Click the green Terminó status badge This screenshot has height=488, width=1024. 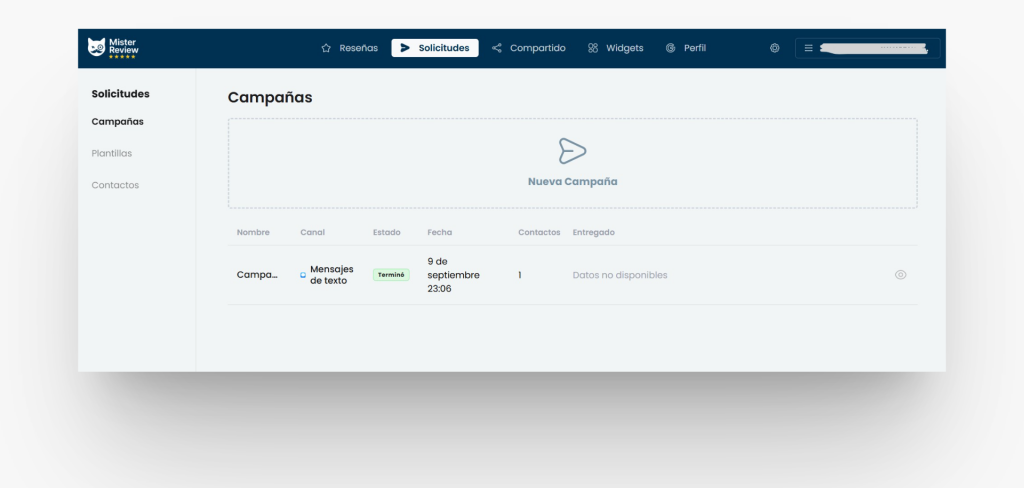391,275
